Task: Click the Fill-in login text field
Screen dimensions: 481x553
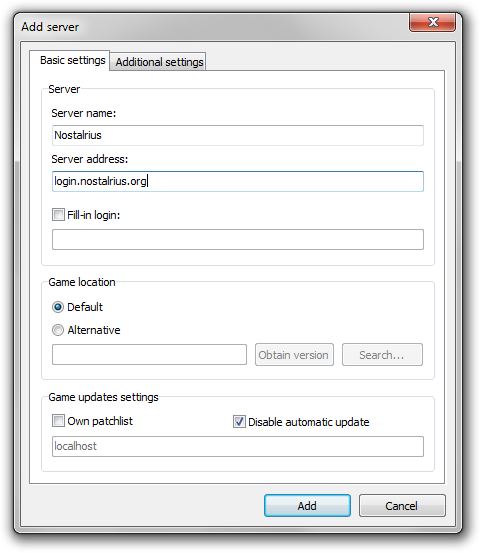Action: 238,239
